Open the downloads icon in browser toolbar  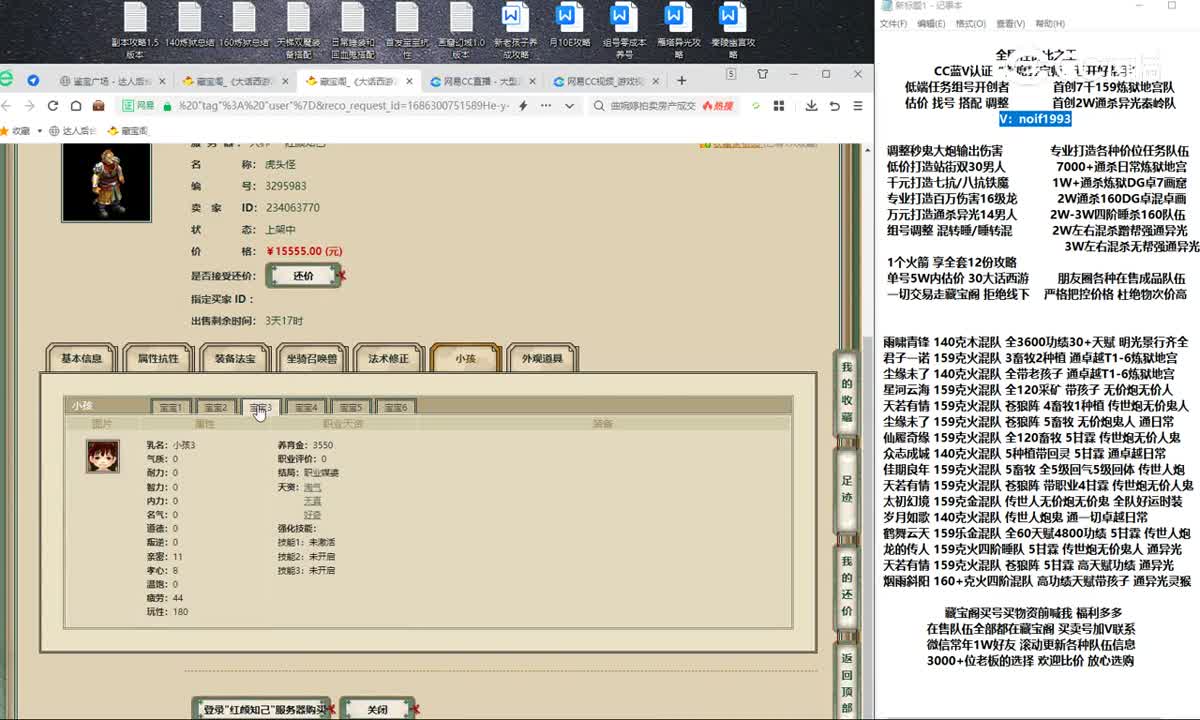click(x=811, y=105)
